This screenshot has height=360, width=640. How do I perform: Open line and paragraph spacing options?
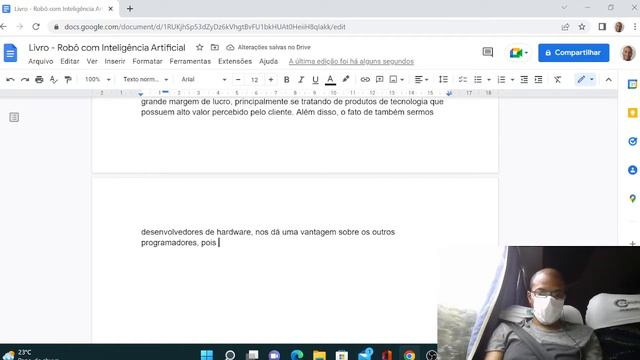pyautogui.click(x=443, y=80)
